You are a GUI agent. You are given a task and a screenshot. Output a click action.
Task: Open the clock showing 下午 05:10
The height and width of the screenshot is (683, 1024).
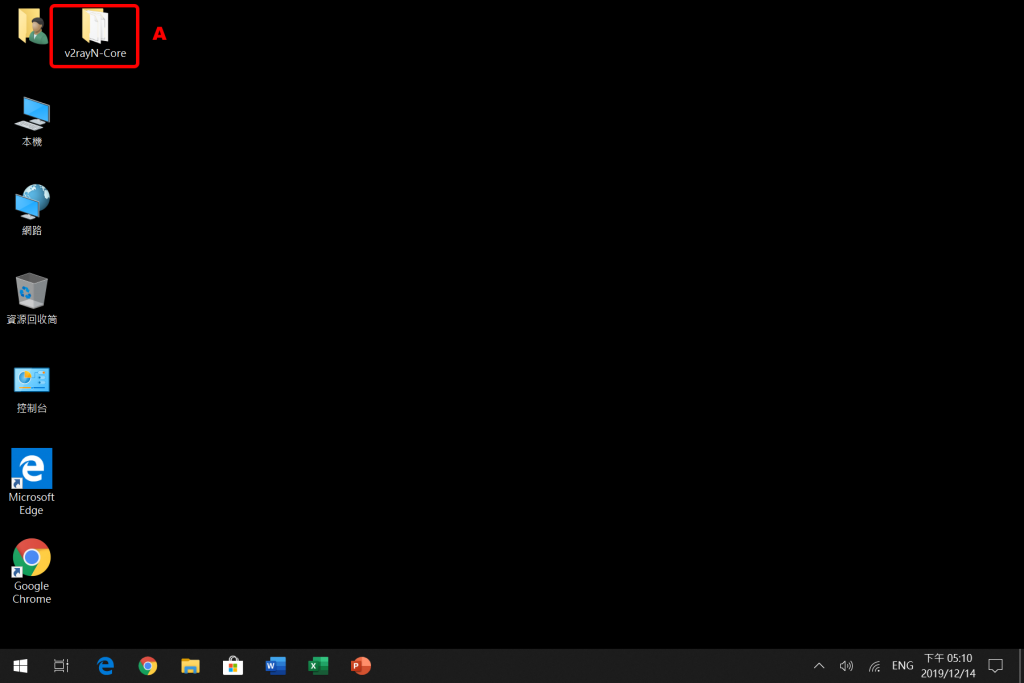coord(948,666)
